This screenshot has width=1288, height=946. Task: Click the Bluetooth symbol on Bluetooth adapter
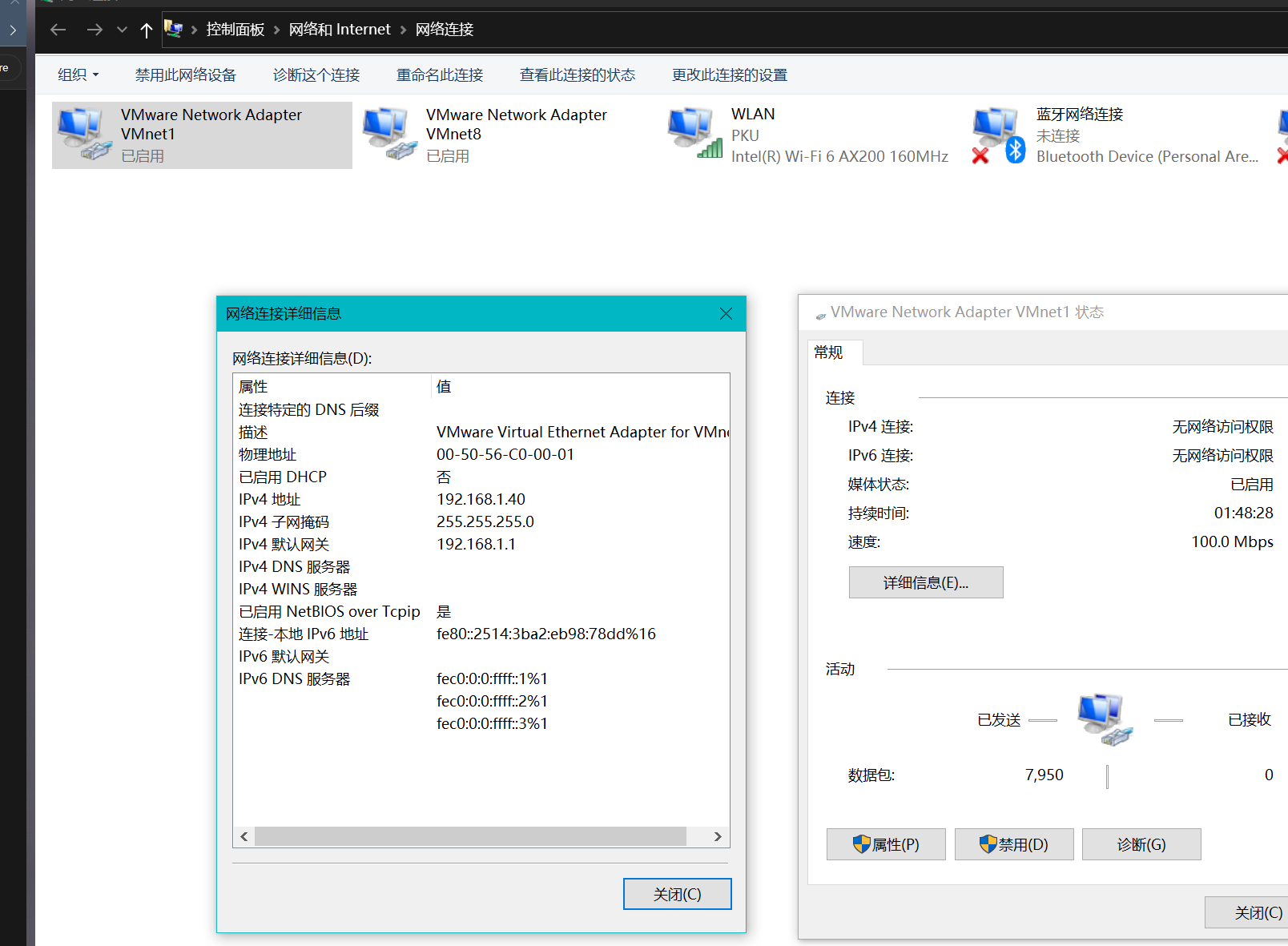point(1016,150)
